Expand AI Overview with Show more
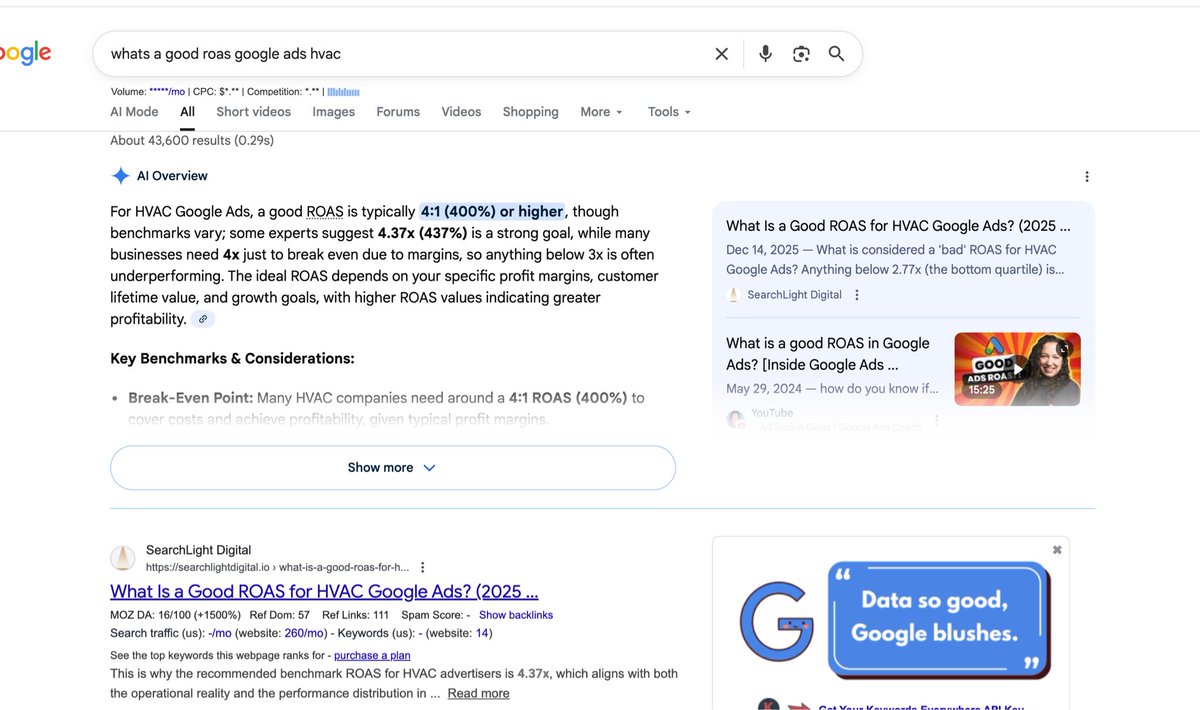 [x=392, y=468]
